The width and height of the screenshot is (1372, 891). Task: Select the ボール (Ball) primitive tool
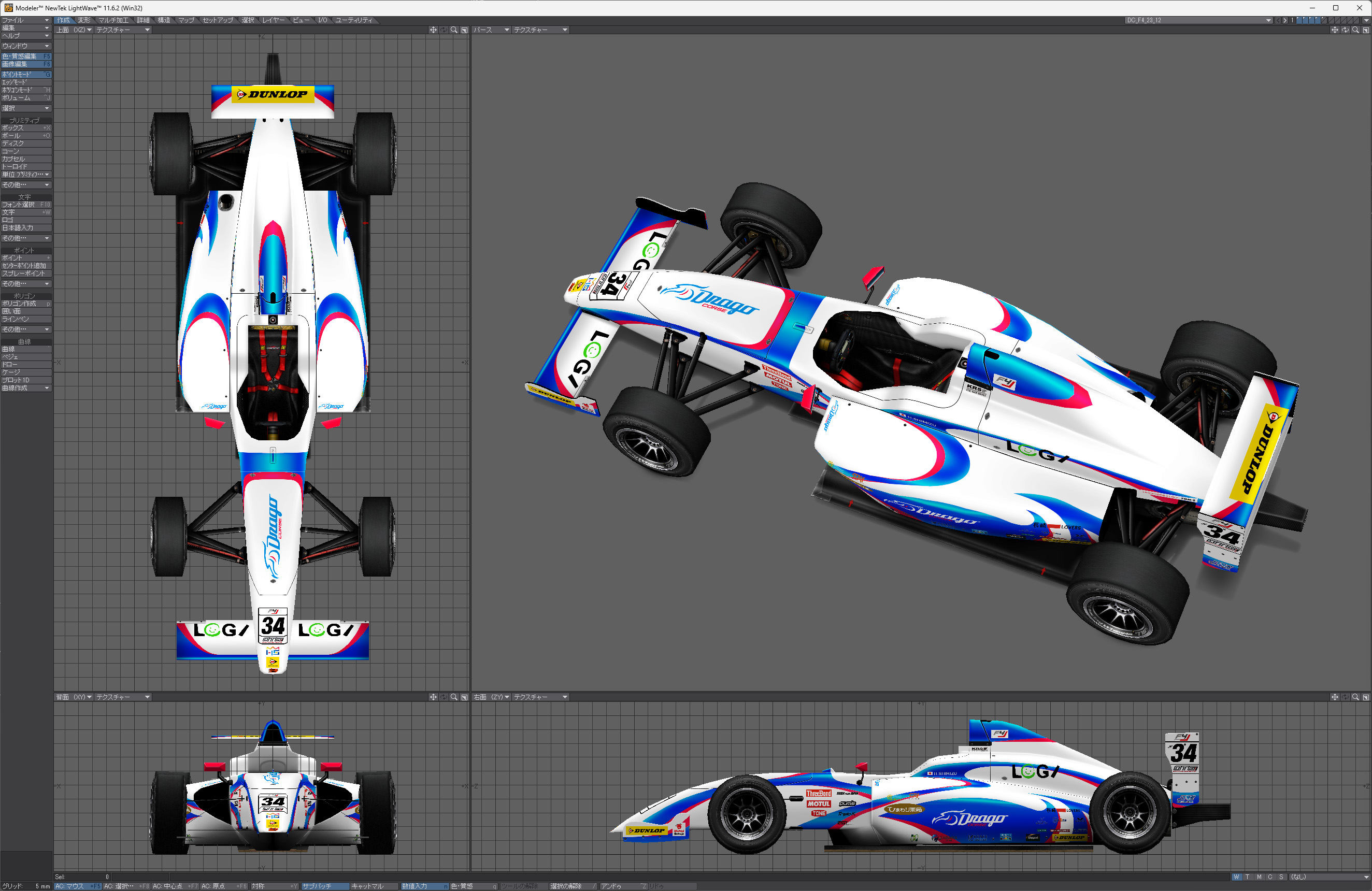(26, 136)
